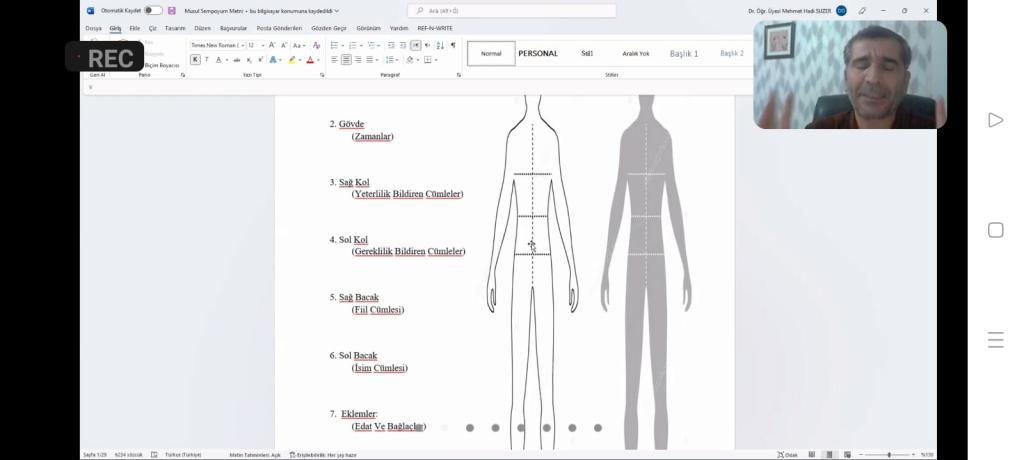Click the yellow text highlight icon
1024x460 pixels.
tap(291, 60)
